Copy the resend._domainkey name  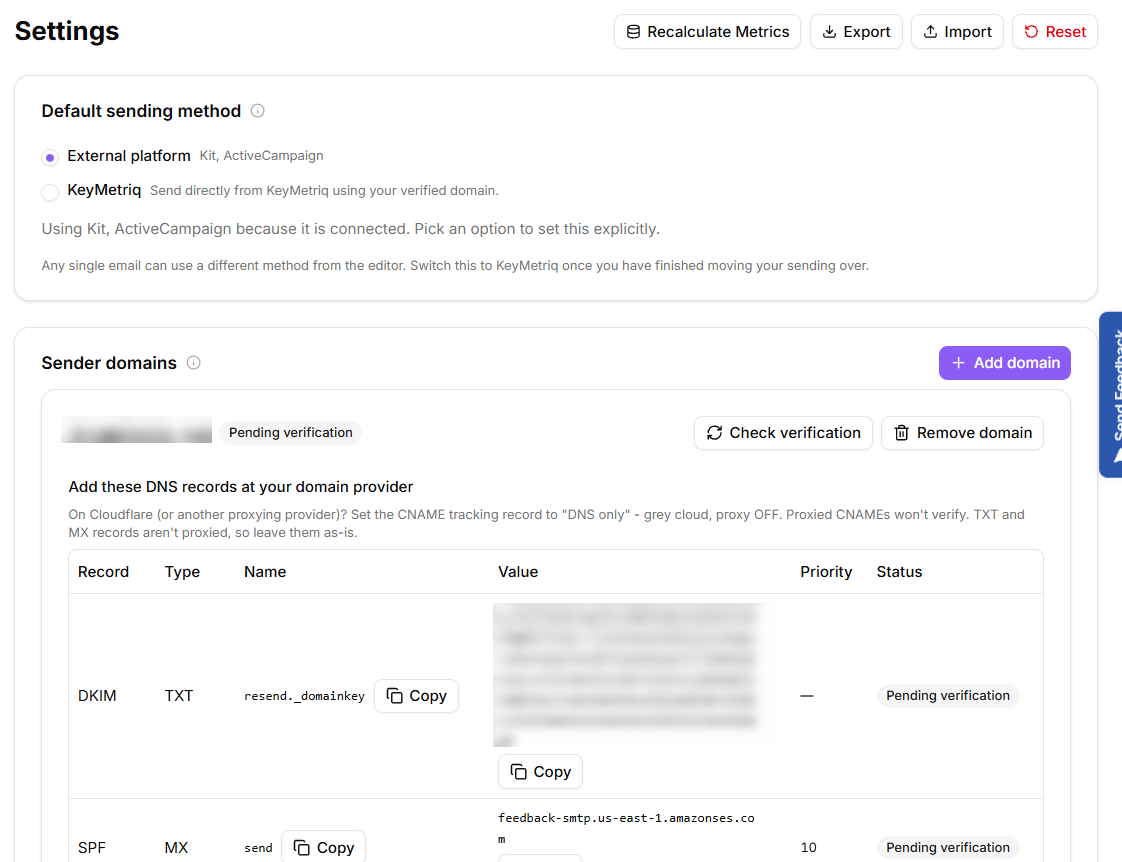tap(416, 696)
